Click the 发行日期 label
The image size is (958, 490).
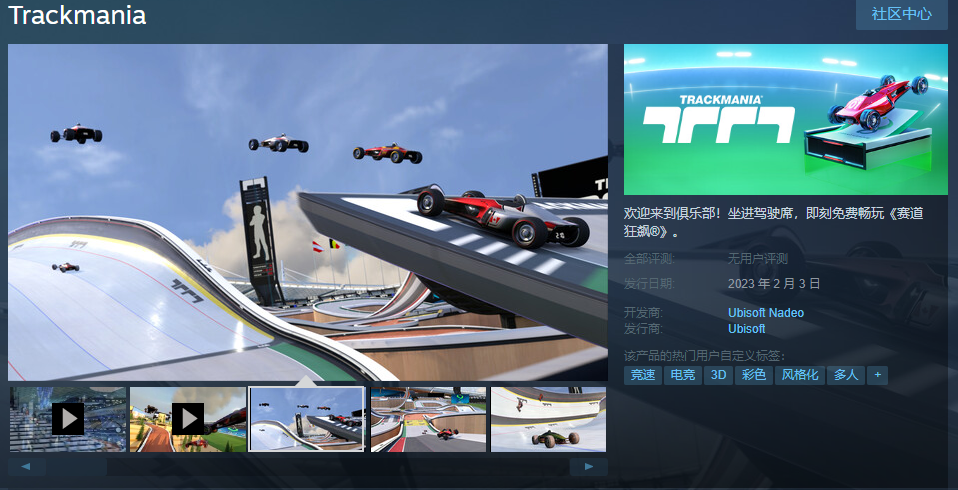click(x=649, y=283)
